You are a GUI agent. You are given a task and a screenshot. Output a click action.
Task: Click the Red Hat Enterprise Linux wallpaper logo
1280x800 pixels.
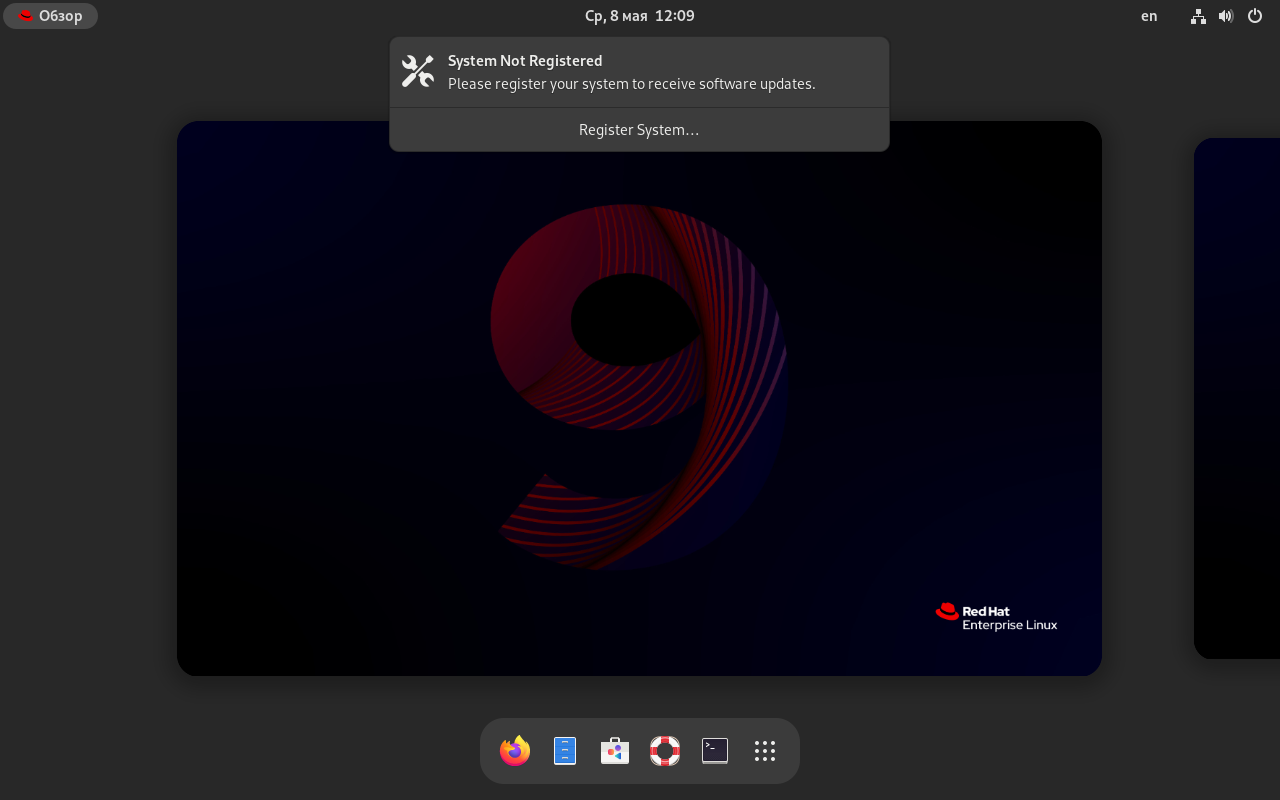(996, 617)
